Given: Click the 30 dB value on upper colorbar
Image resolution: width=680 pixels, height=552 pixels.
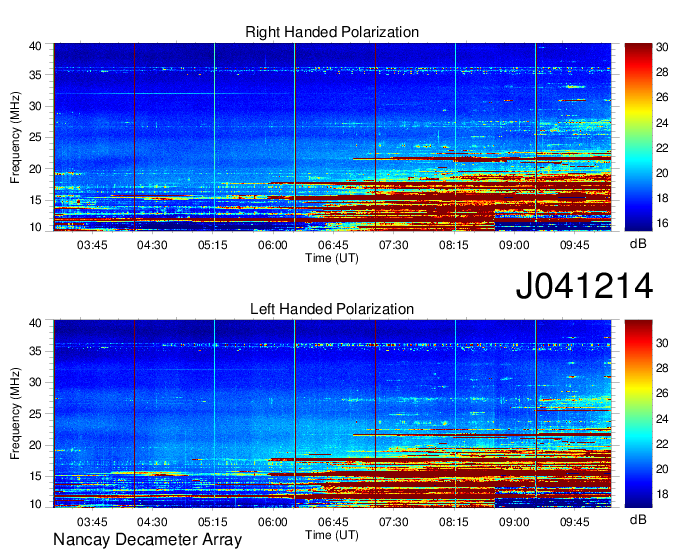Looking at the screenshot, I should coord(662,47).
